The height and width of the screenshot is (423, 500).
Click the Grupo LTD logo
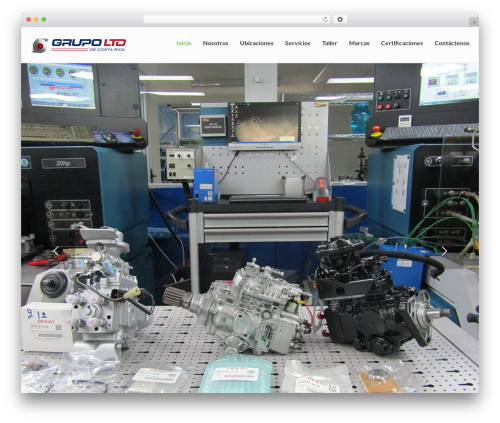[79, 45]
